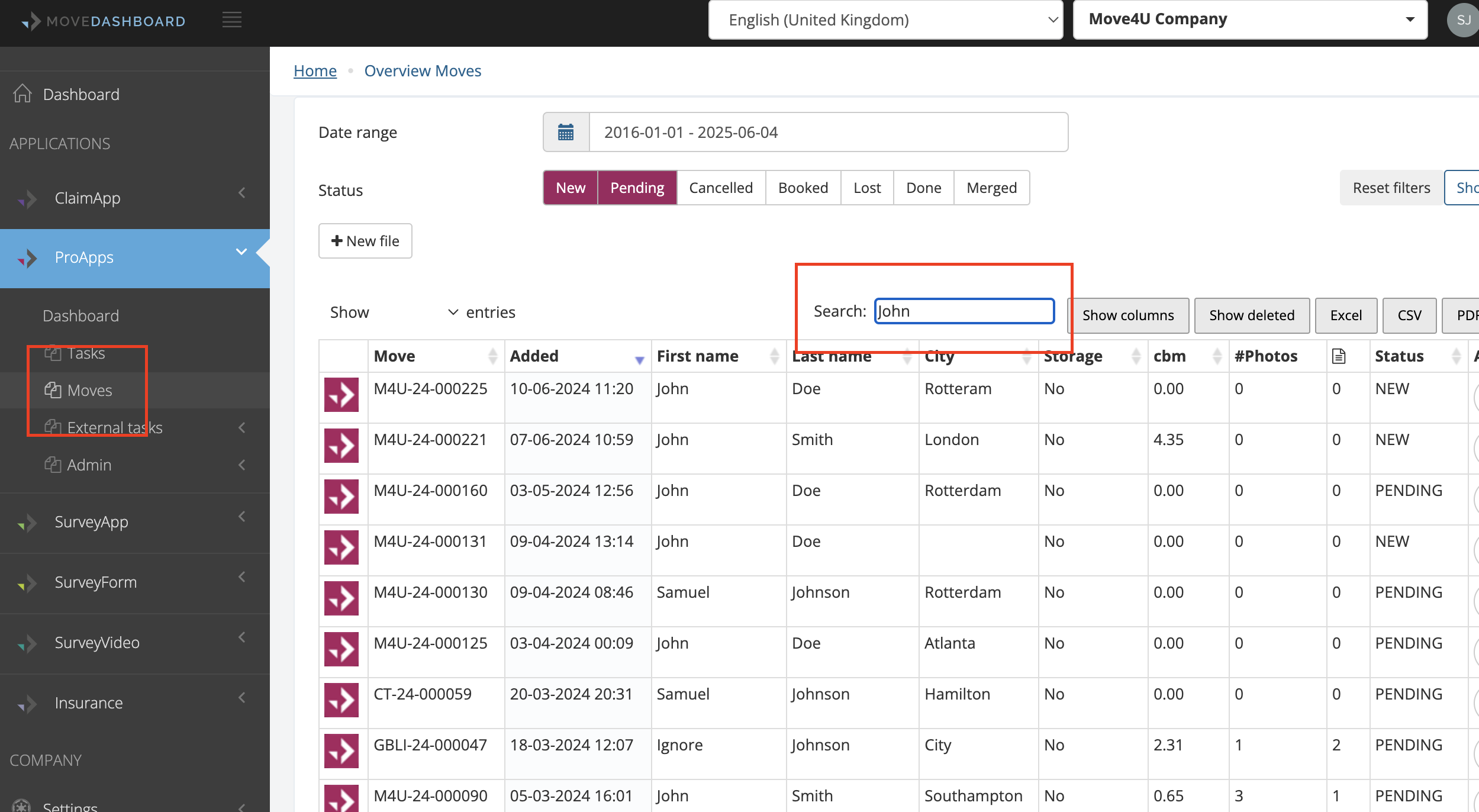Open the Move4U Company selector
Screen dimensions: 1479x812
(1250, 20)
